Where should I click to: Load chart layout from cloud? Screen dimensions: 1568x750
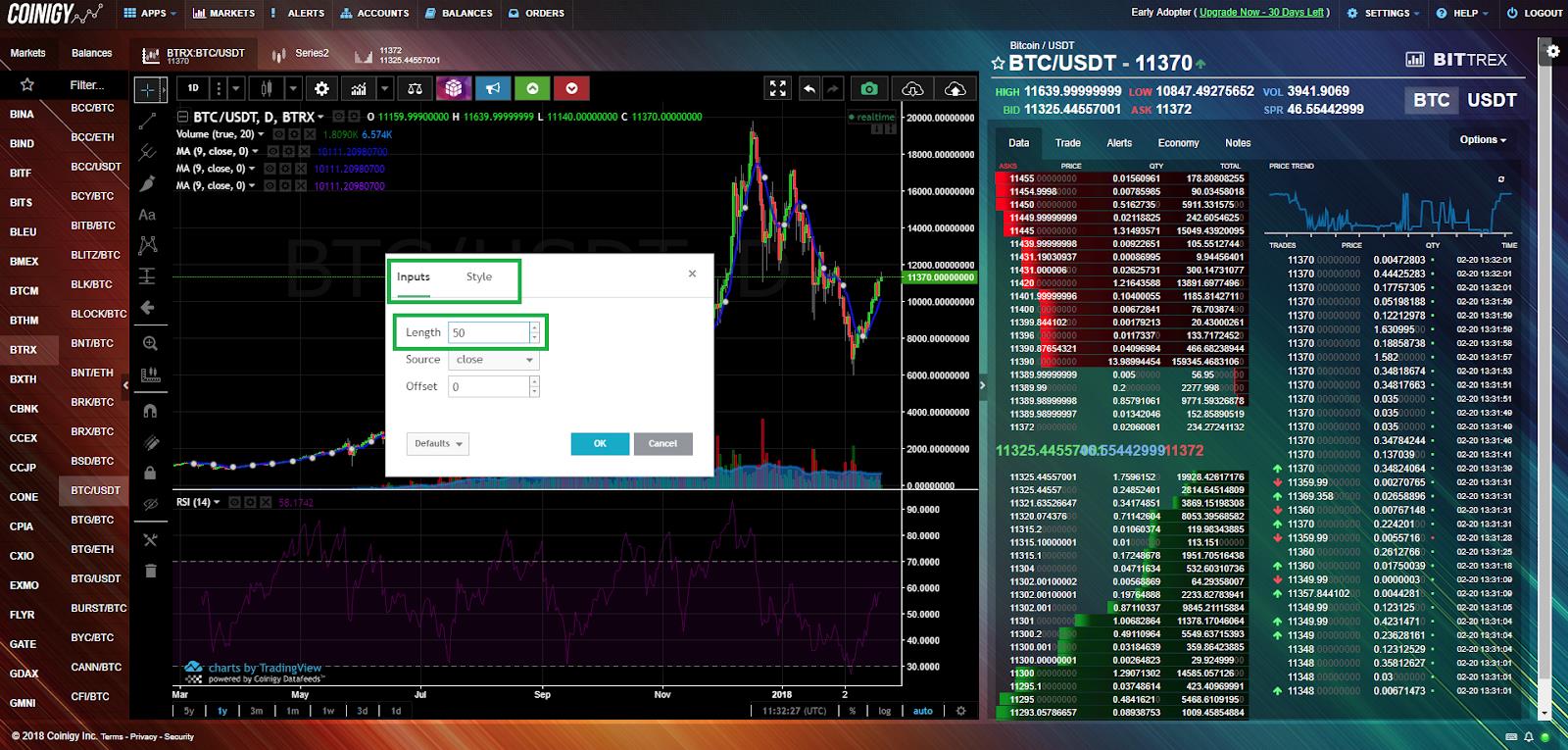[912, 88]
